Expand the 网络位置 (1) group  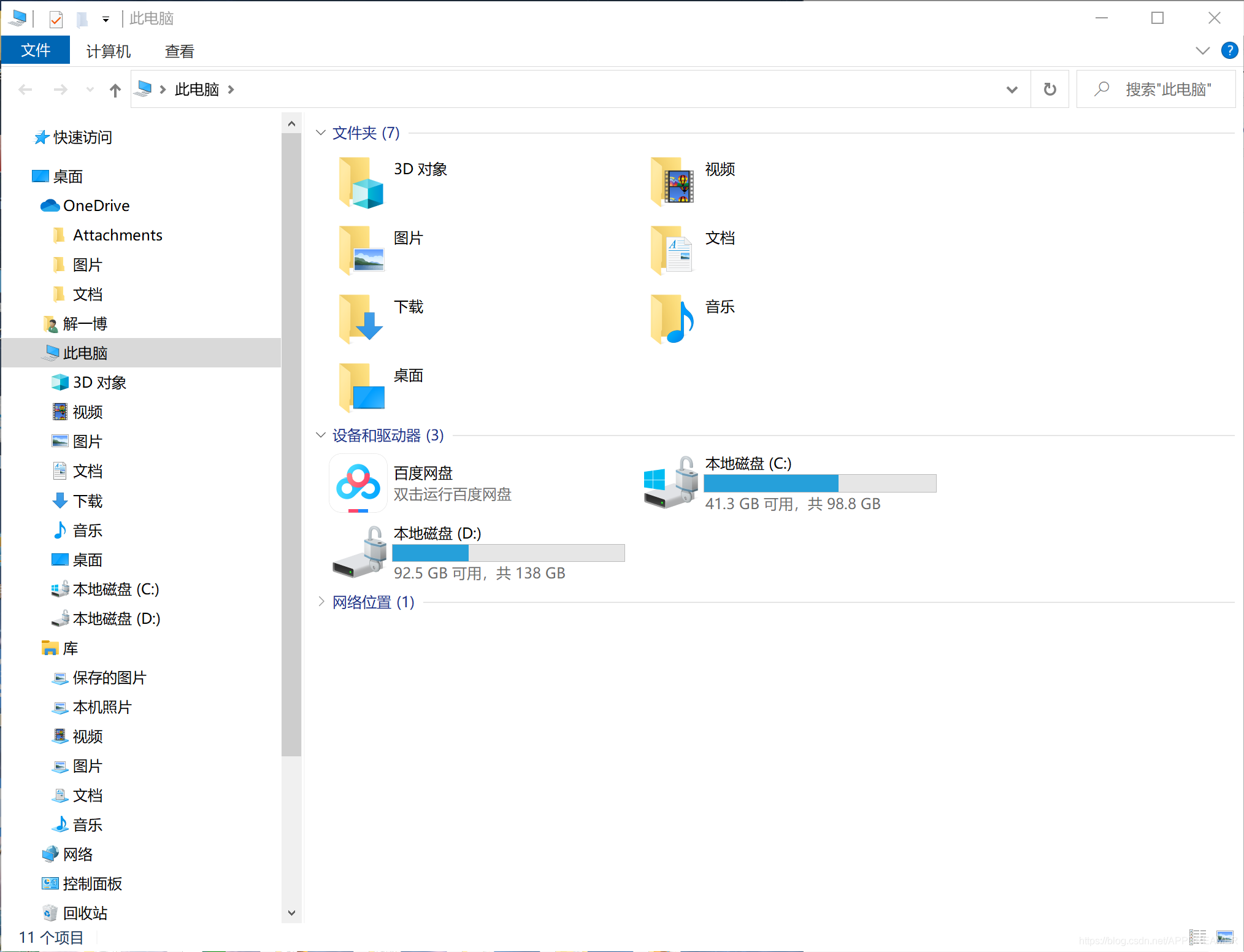[321, 602]
